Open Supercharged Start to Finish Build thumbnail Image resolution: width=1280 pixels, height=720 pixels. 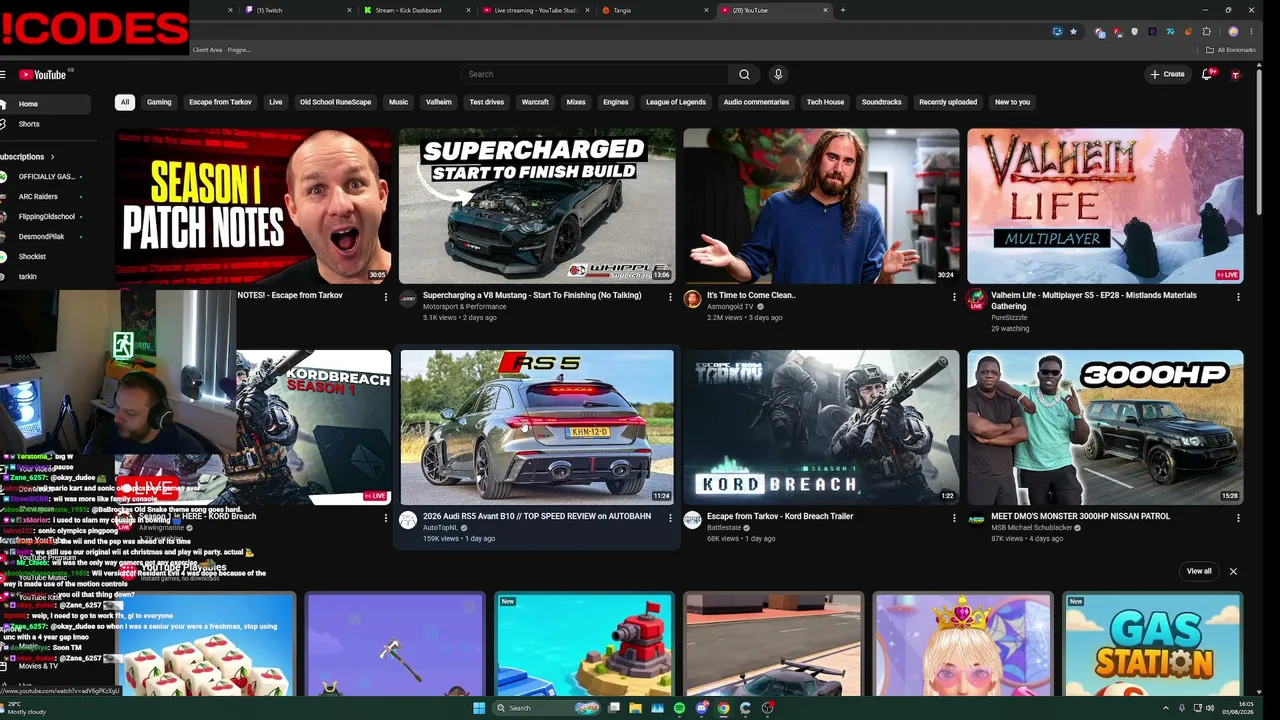click(x=537, y=206)
